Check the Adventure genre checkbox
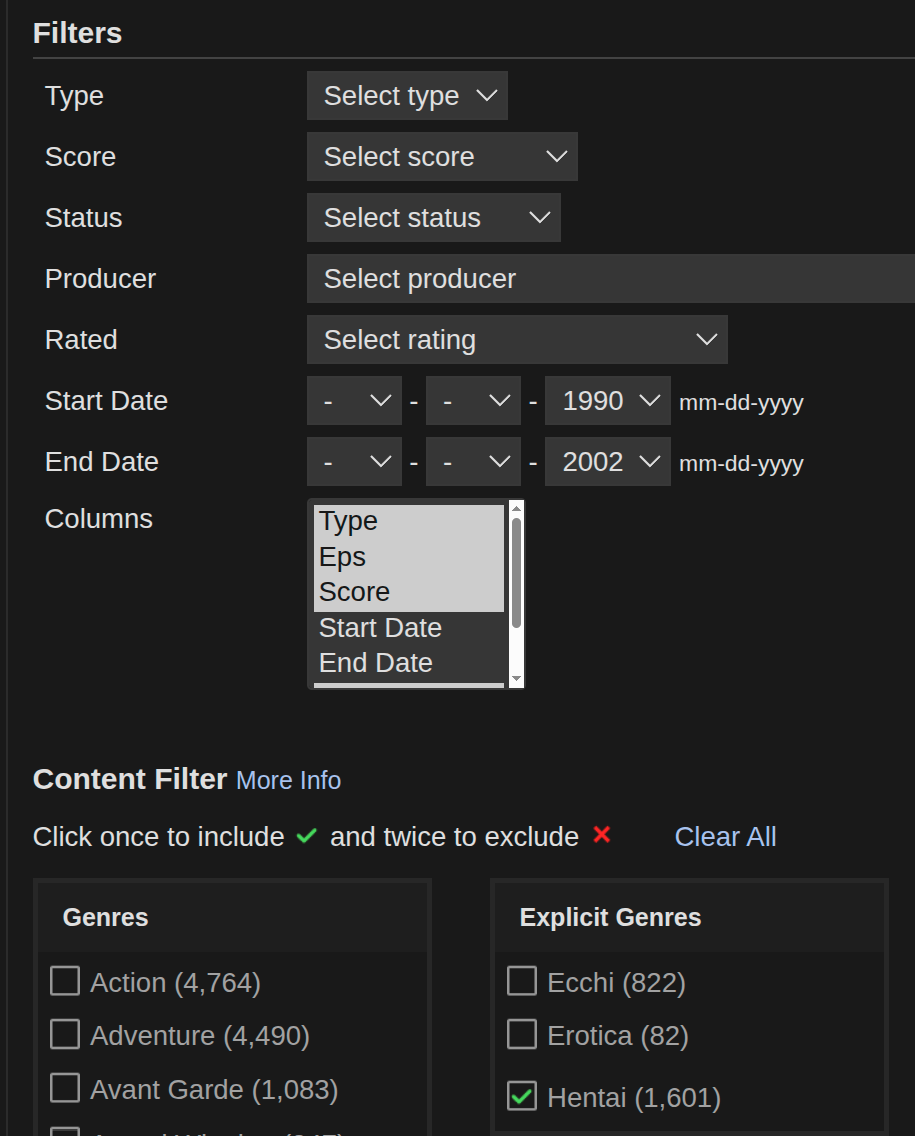Image resolution: width=915 pixels, height=1136 pixels. (65, 1034)
